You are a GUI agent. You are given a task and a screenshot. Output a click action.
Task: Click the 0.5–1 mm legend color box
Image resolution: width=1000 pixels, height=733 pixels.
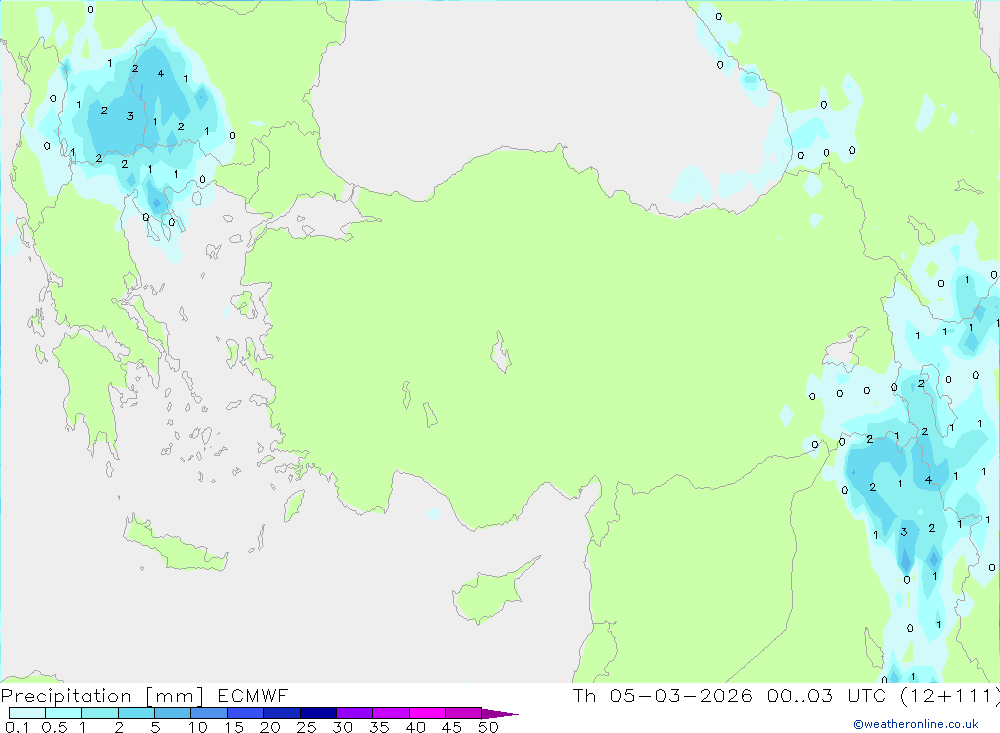pyautogui.click(x=63, y=713)
